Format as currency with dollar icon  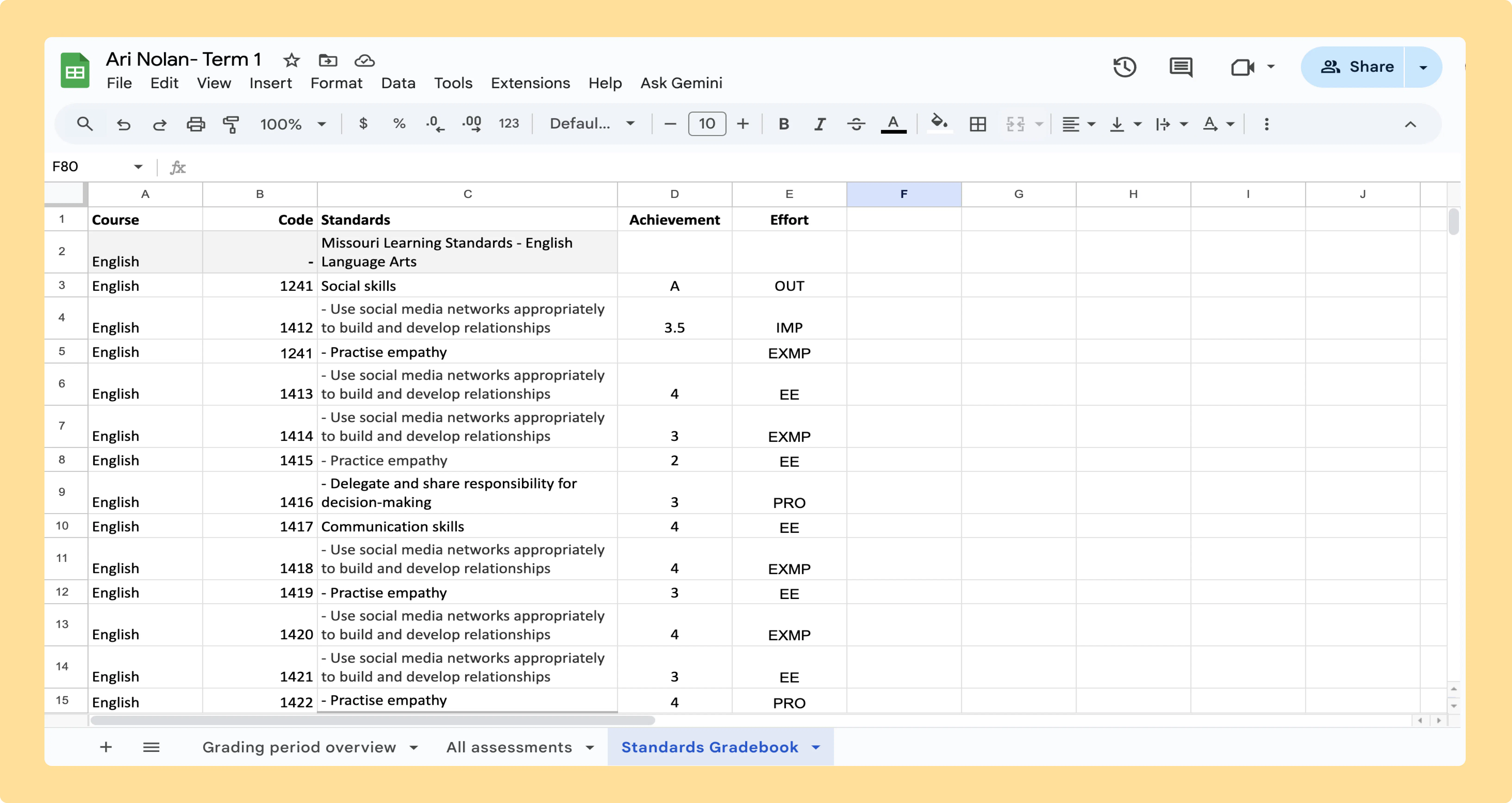pos(363,123)
